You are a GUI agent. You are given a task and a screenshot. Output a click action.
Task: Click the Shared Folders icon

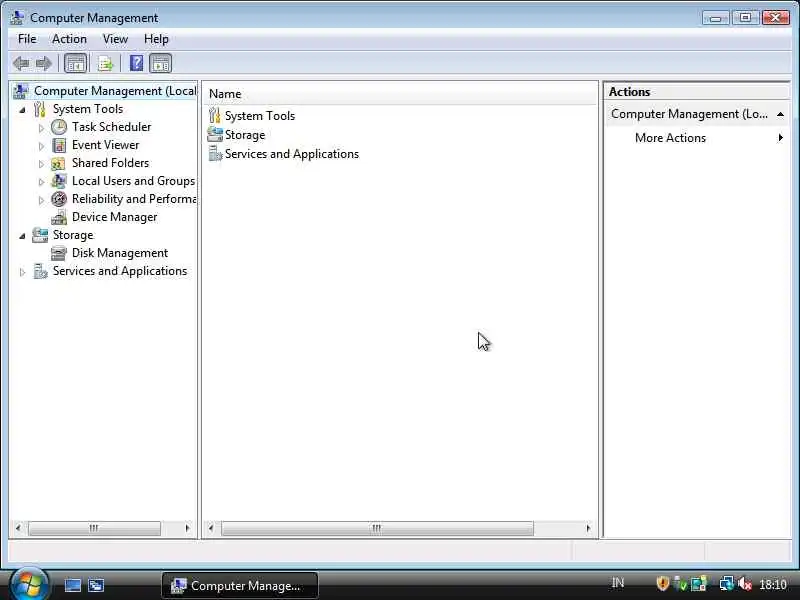59,163
